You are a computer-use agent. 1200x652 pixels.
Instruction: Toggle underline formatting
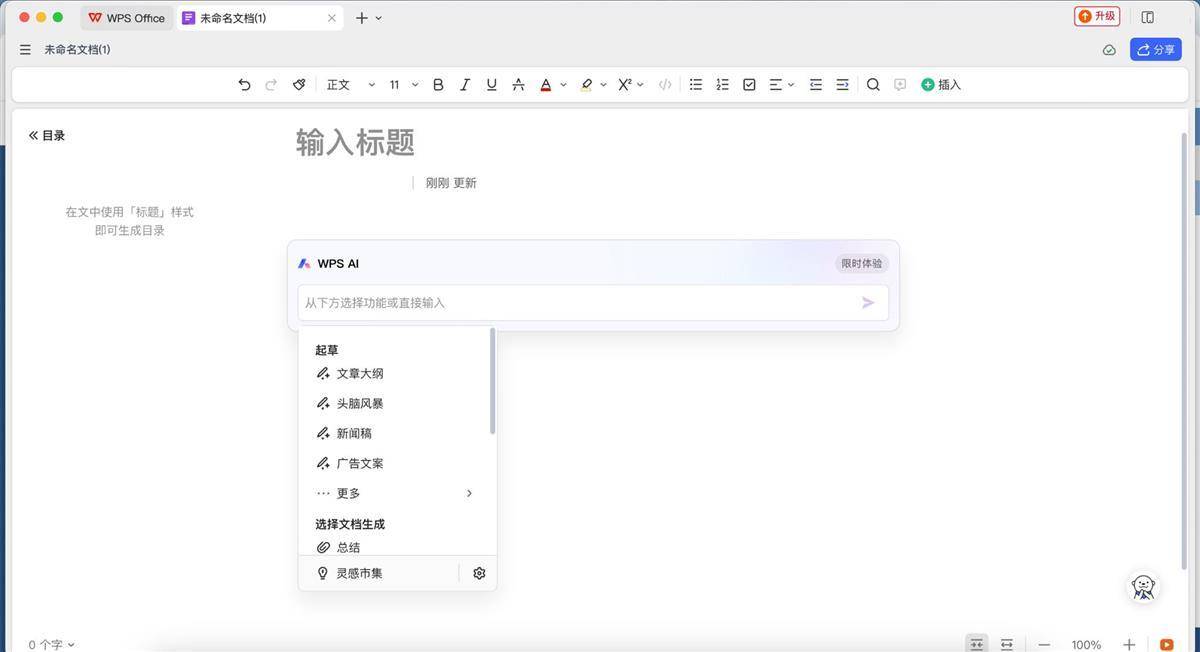tap(491, 85)
